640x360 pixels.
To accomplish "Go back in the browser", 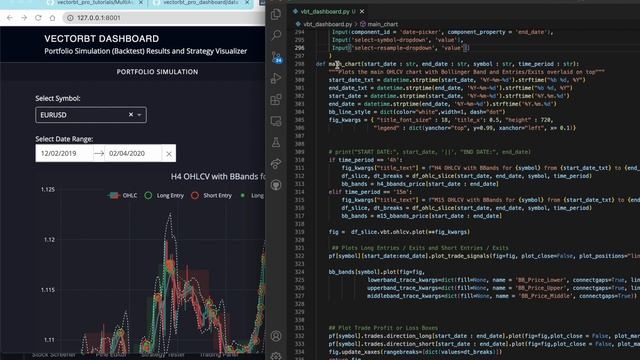I will point(10,18).
